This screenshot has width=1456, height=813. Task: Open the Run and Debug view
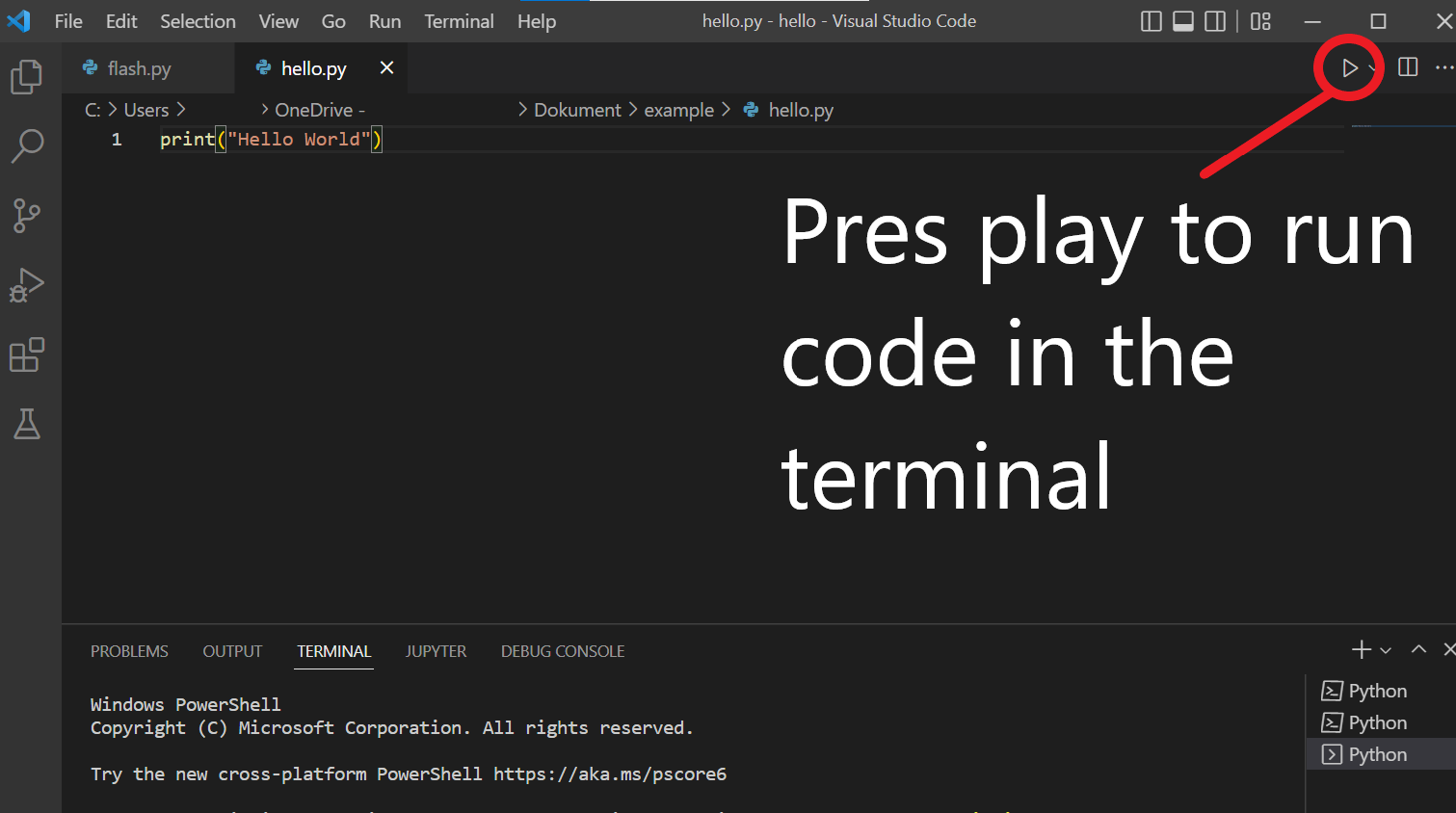pos(27,285)
